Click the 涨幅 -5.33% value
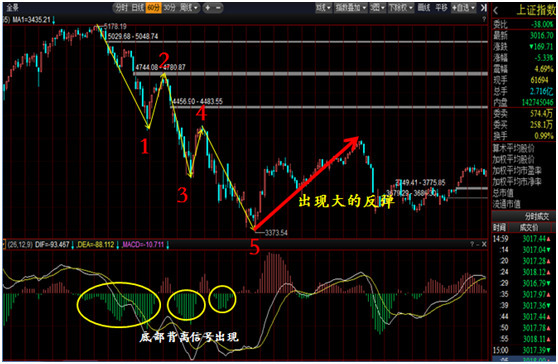The height and width of the screenshot is (364, 558). 544,57
